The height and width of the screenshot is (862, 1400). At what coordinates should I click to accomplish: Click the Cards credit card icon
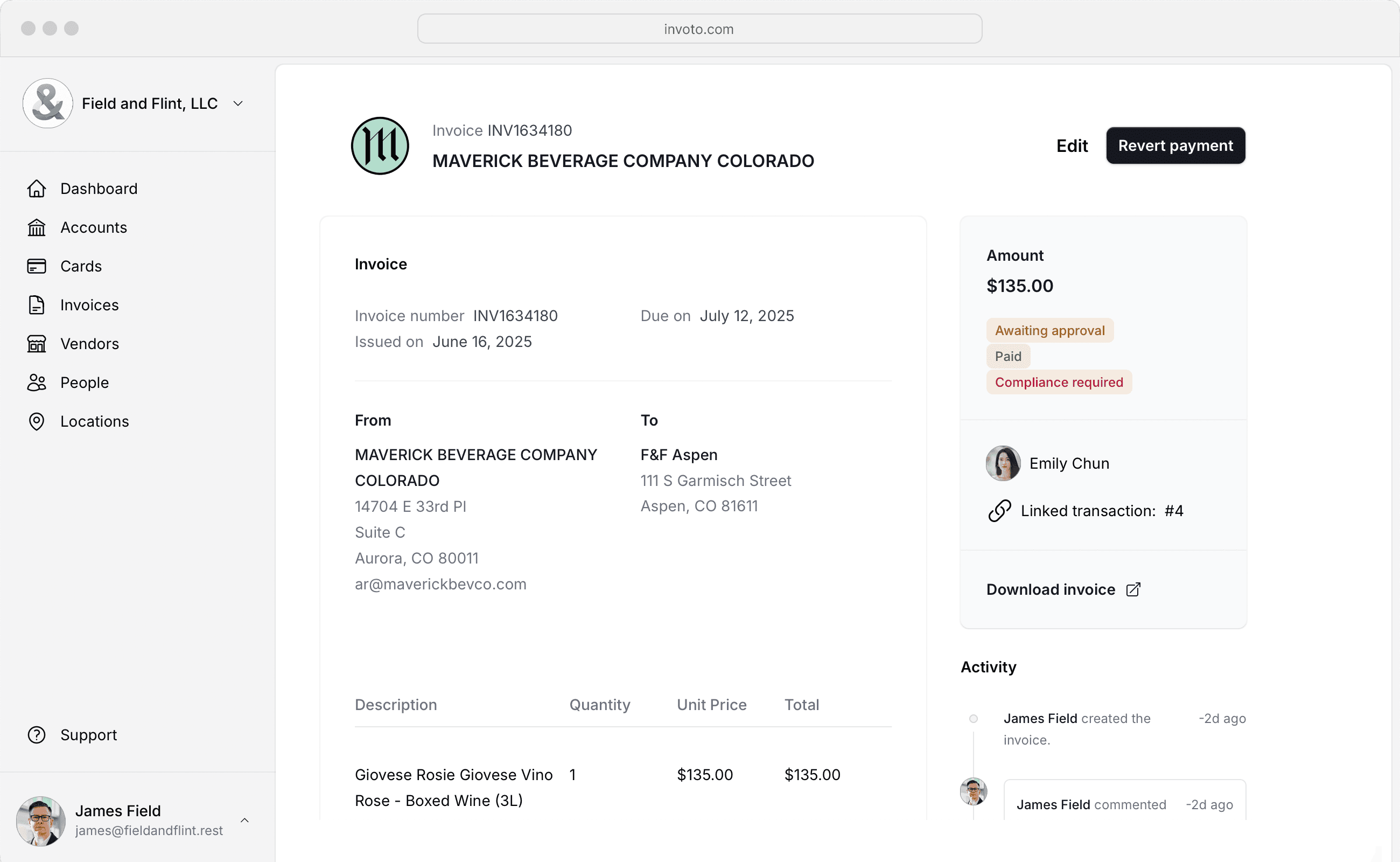(x=37, y=266)
